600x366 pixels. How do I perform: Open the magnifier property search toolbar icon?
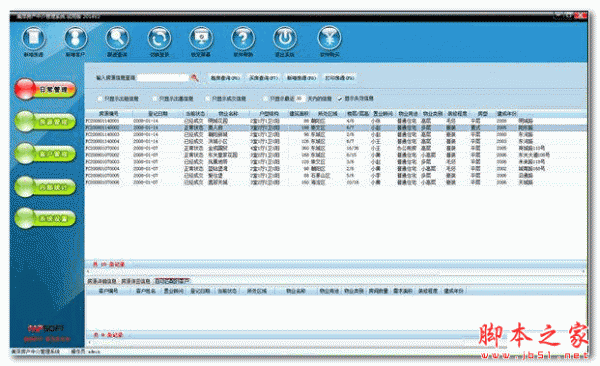tap(117, 38)
